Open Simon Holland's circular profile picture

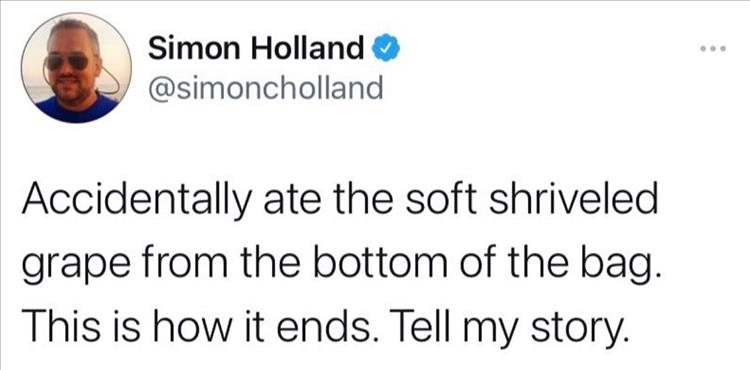[x=77, y=68]
